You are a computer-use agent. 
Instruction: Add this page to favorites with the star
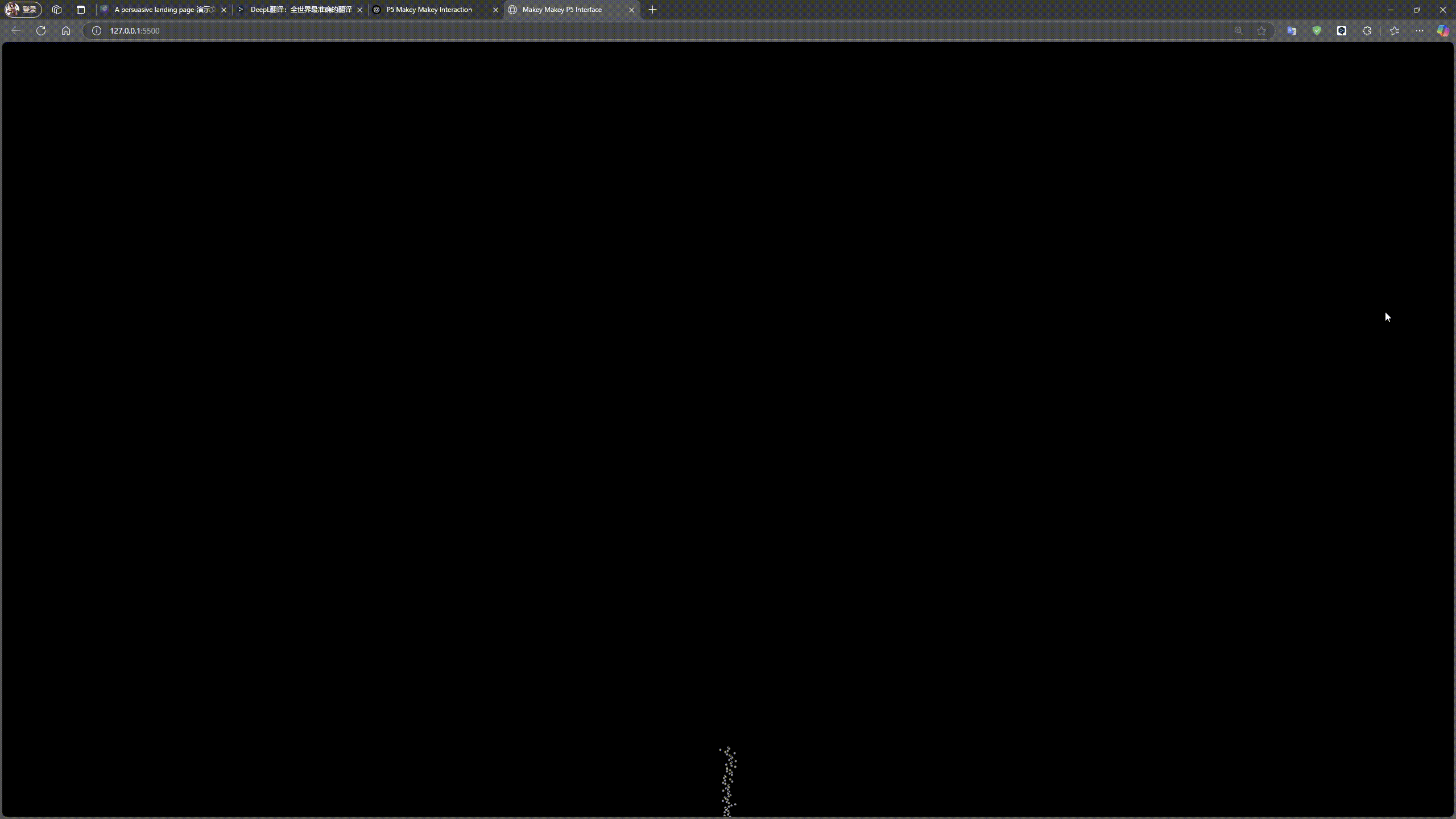1261,31
